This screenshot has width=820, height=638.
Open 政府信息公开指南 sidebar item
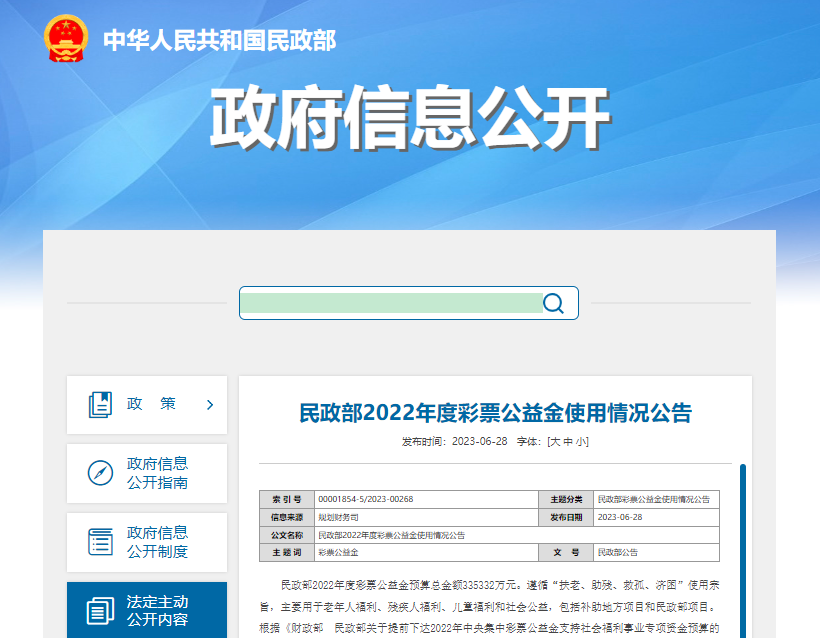147,473
